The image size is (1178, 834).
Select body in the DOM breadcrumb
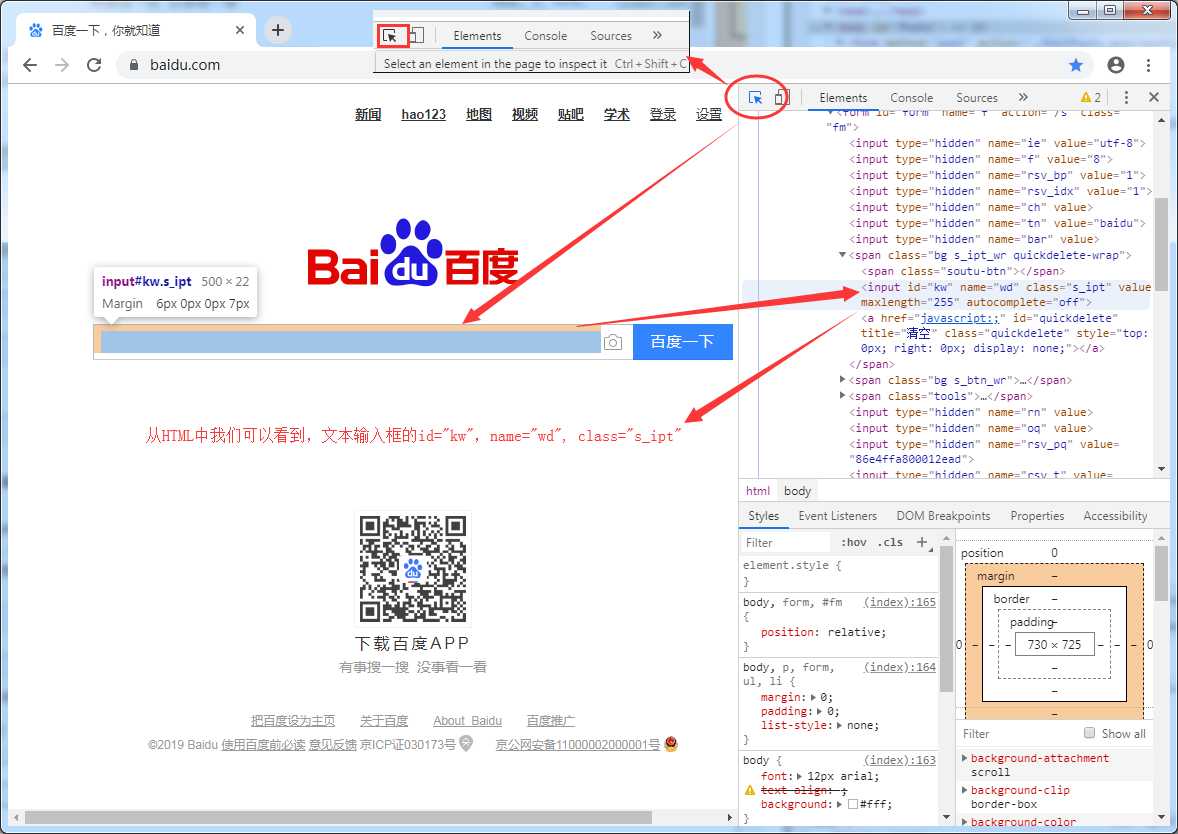pyautogui.click(x=797, y=491)
